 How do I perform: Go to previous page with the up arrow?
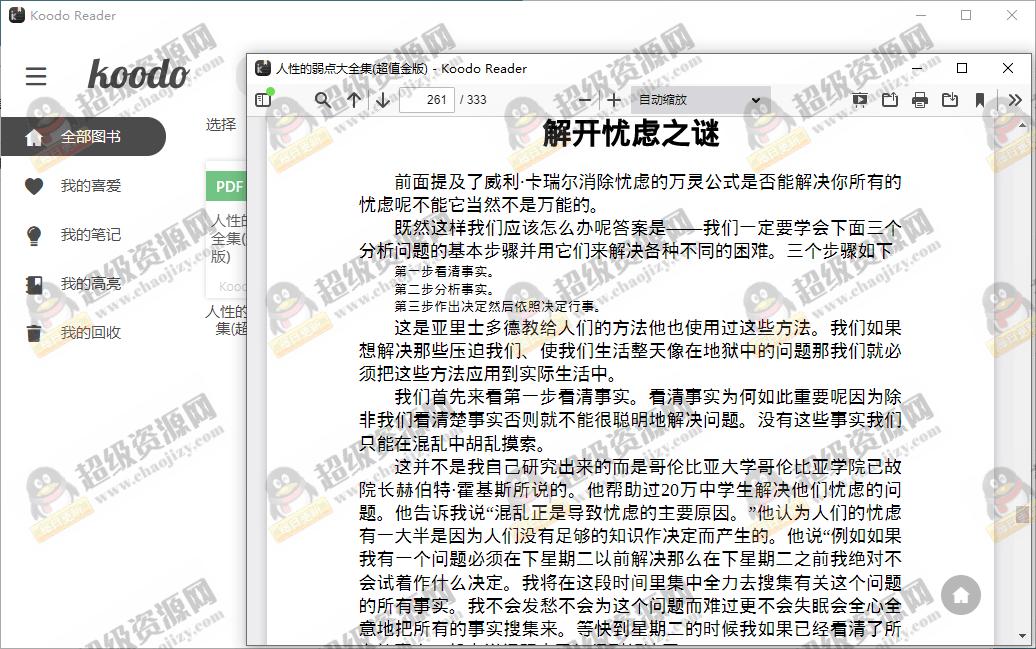[353, 100]
